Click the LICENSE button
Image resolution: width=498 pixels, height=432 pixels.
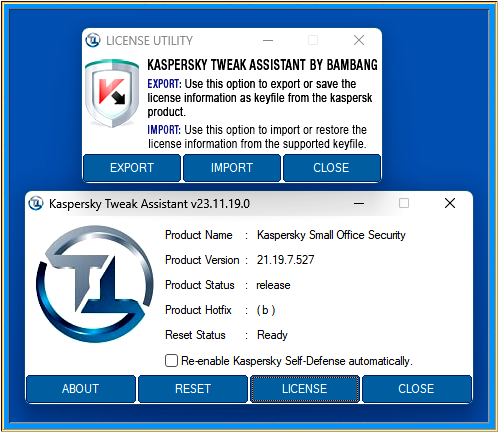tap(305, 389)
